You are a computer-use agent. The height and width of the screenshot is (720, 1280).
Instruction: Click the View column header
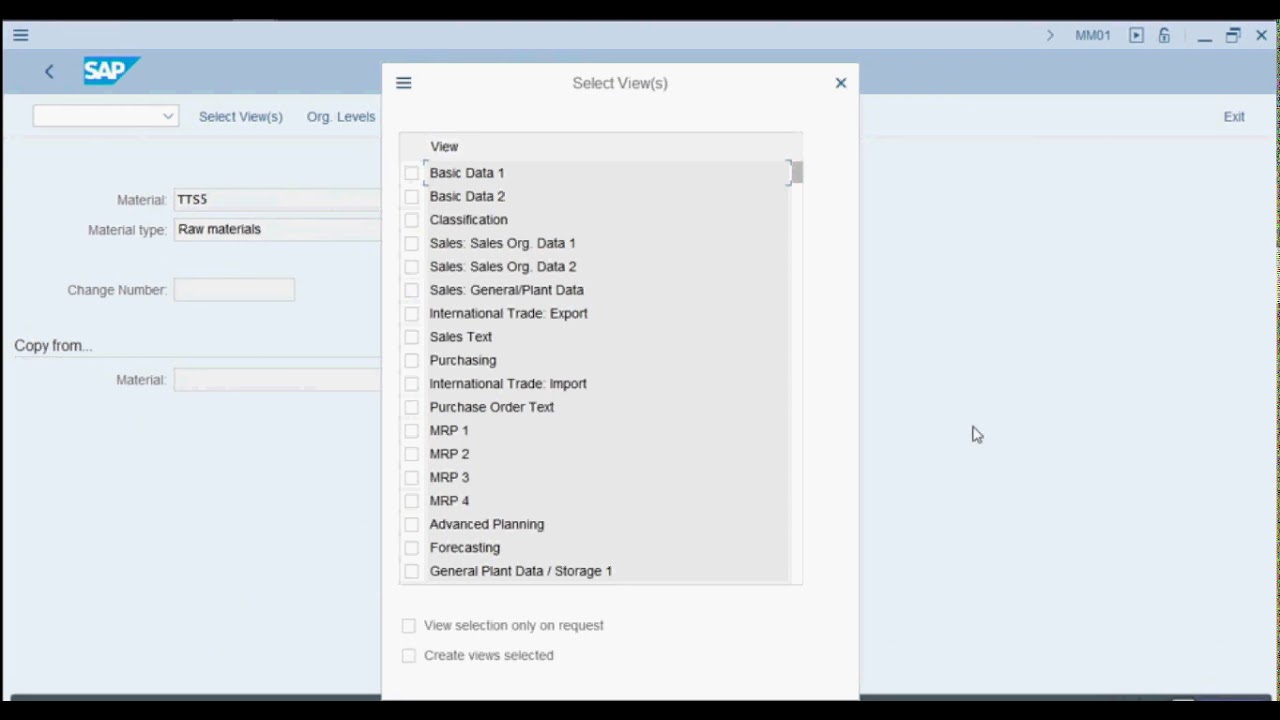444,146
